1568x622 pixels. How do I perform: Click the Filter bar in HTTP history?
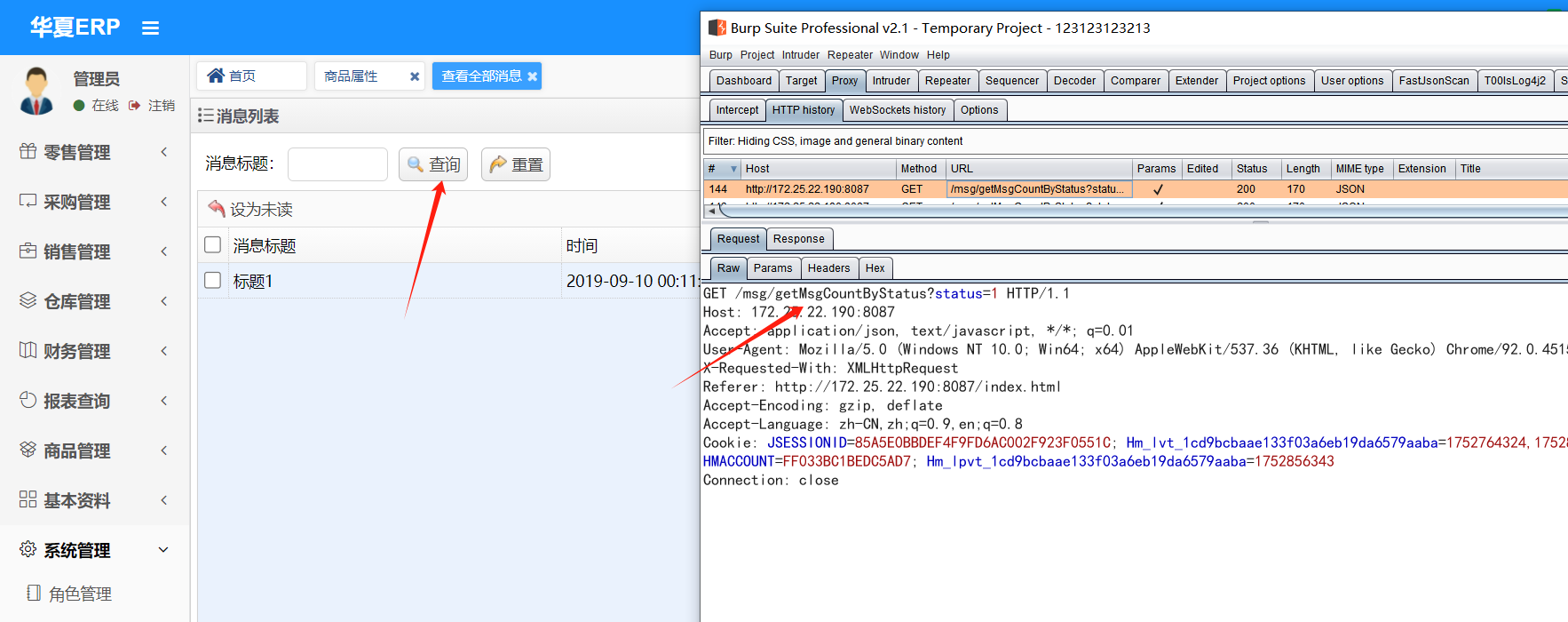click(x=1136, y=141)
